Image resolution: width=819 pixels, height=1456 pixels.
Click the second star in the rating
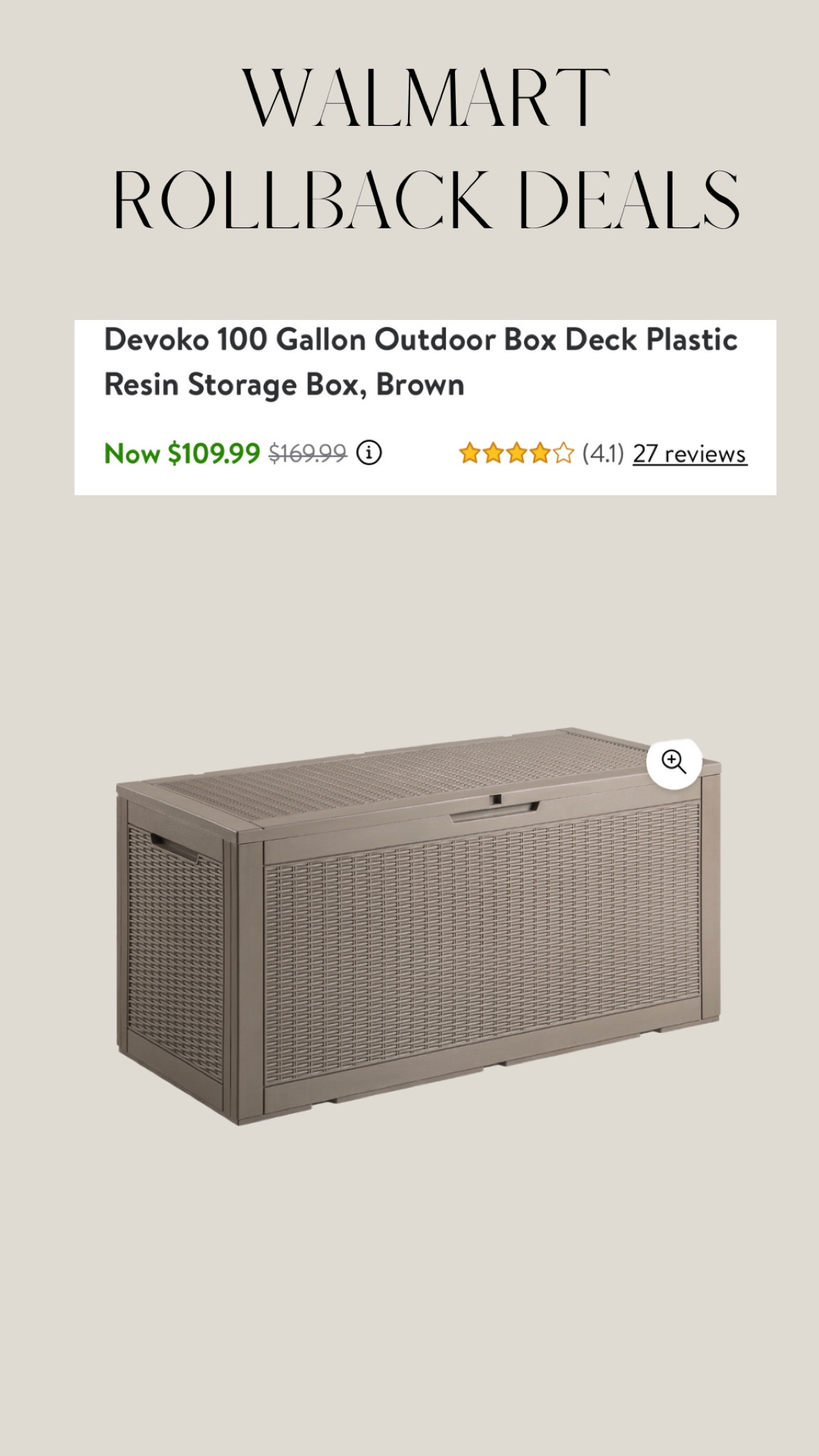(x=494, y=451)
